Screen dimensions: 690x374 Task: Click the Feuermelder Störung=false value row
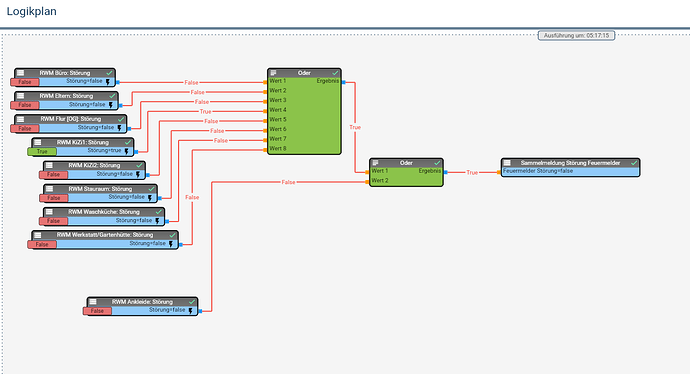click(570, 171)
